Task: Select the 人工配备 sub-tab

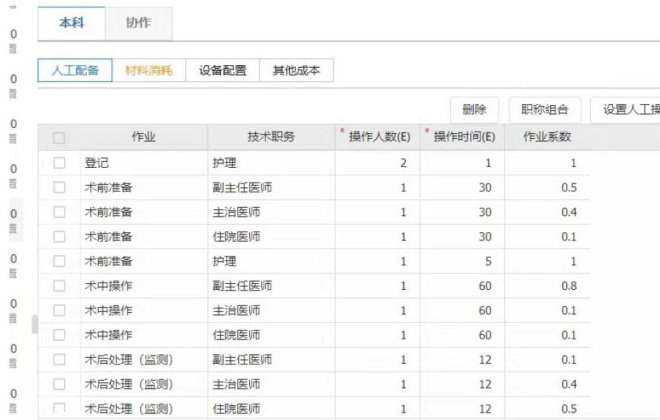Action: (x=75, y=71)
